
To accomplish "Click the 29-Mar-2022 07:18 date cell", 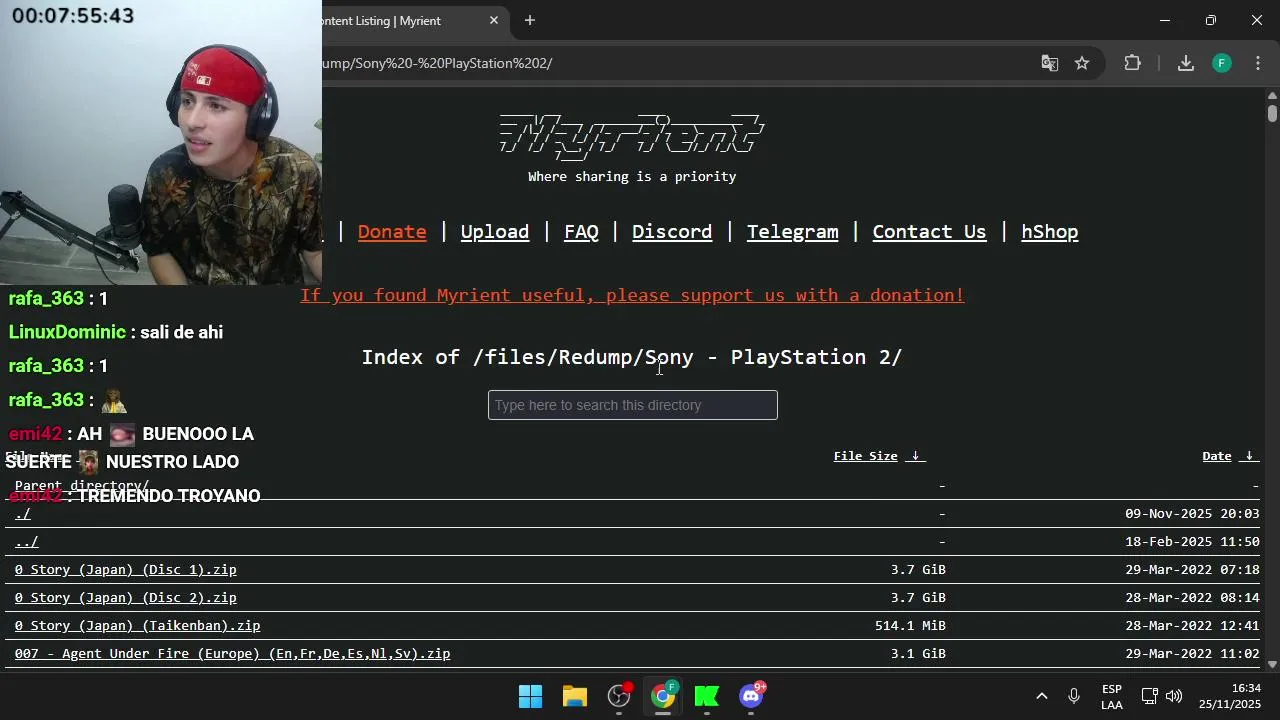I will tap(1192, 570).
